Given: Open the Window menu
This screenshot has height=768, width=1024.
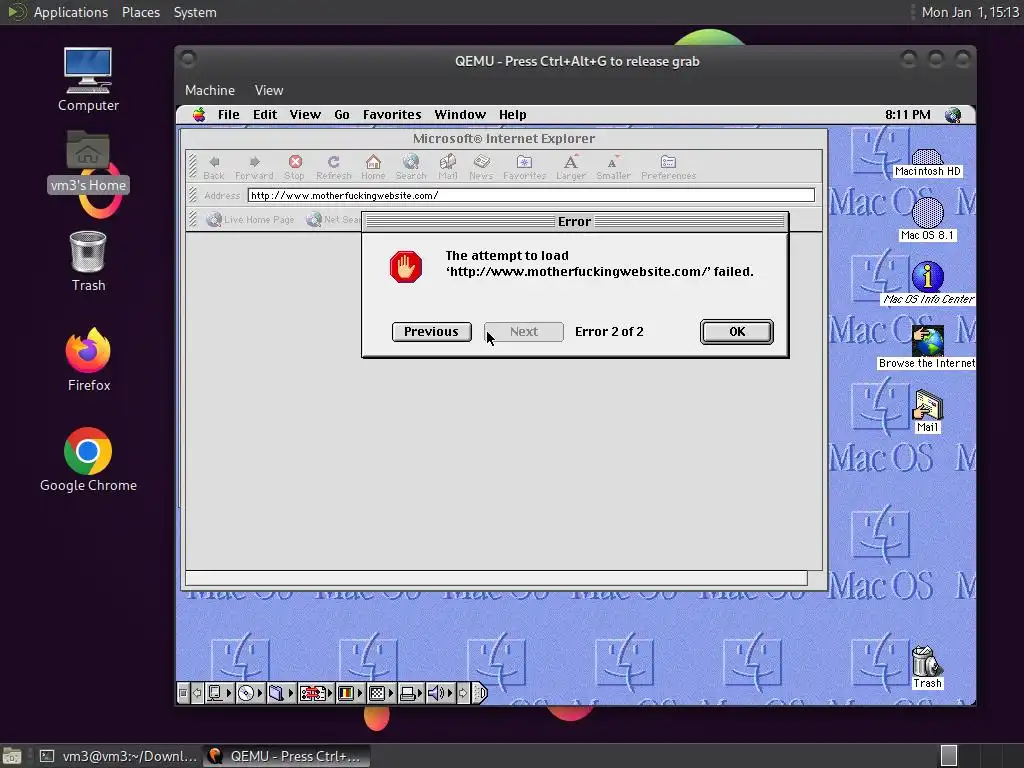Looking at the screenshot, I should tap(460, 115).
